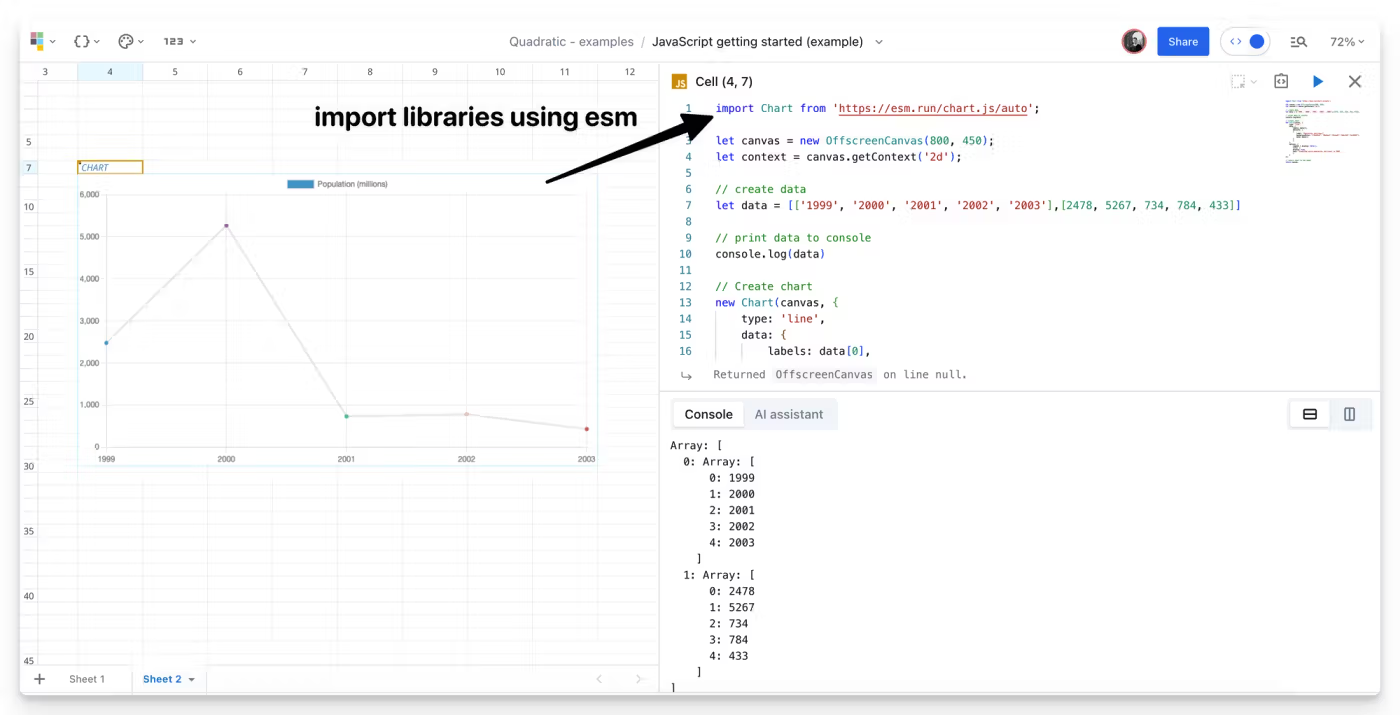
Task: Open the Sheet 2 tab dropdown arrow
Action: tap(192, 679)
